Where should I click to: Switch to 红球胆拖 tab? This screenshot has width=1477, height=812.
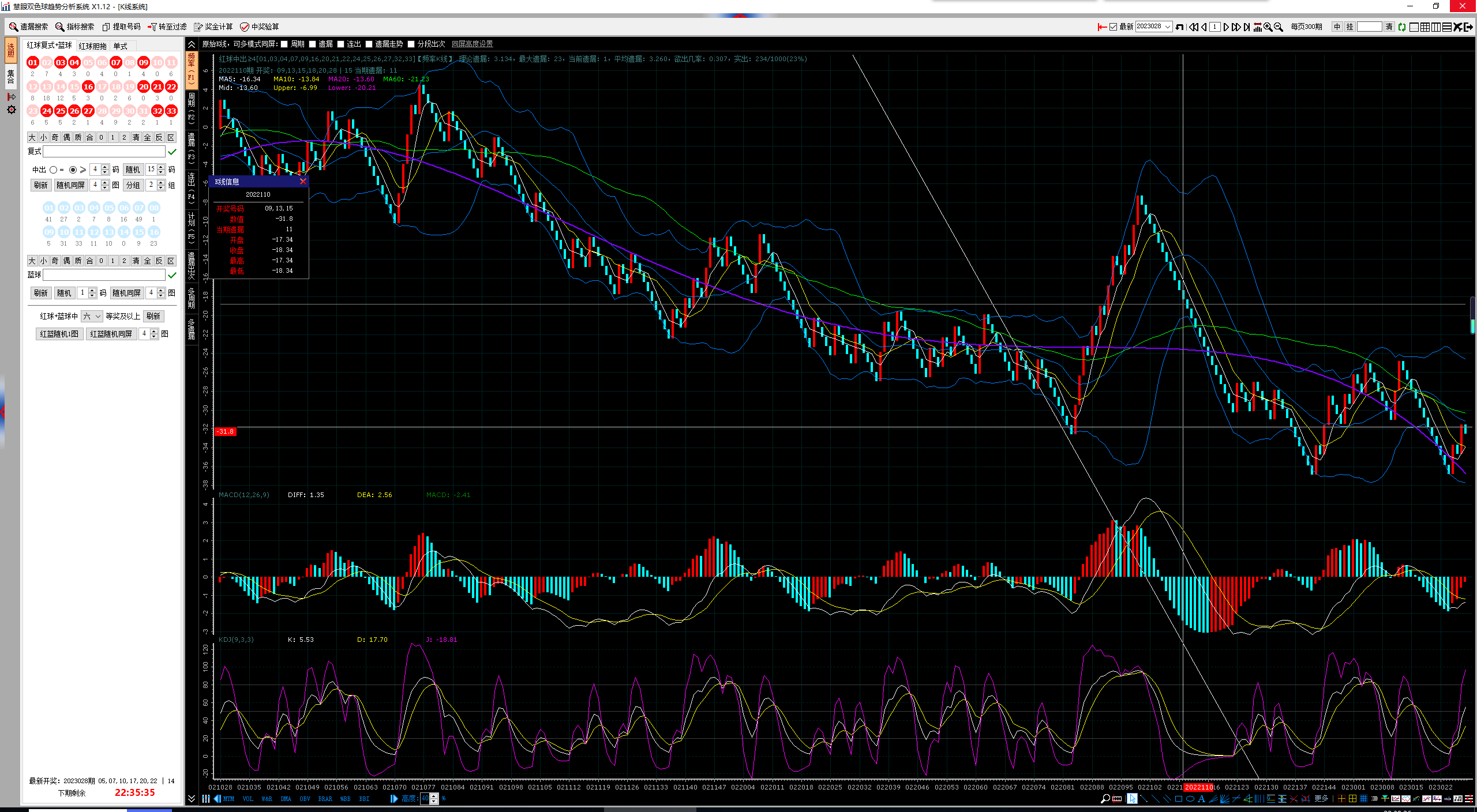point(93,46)
